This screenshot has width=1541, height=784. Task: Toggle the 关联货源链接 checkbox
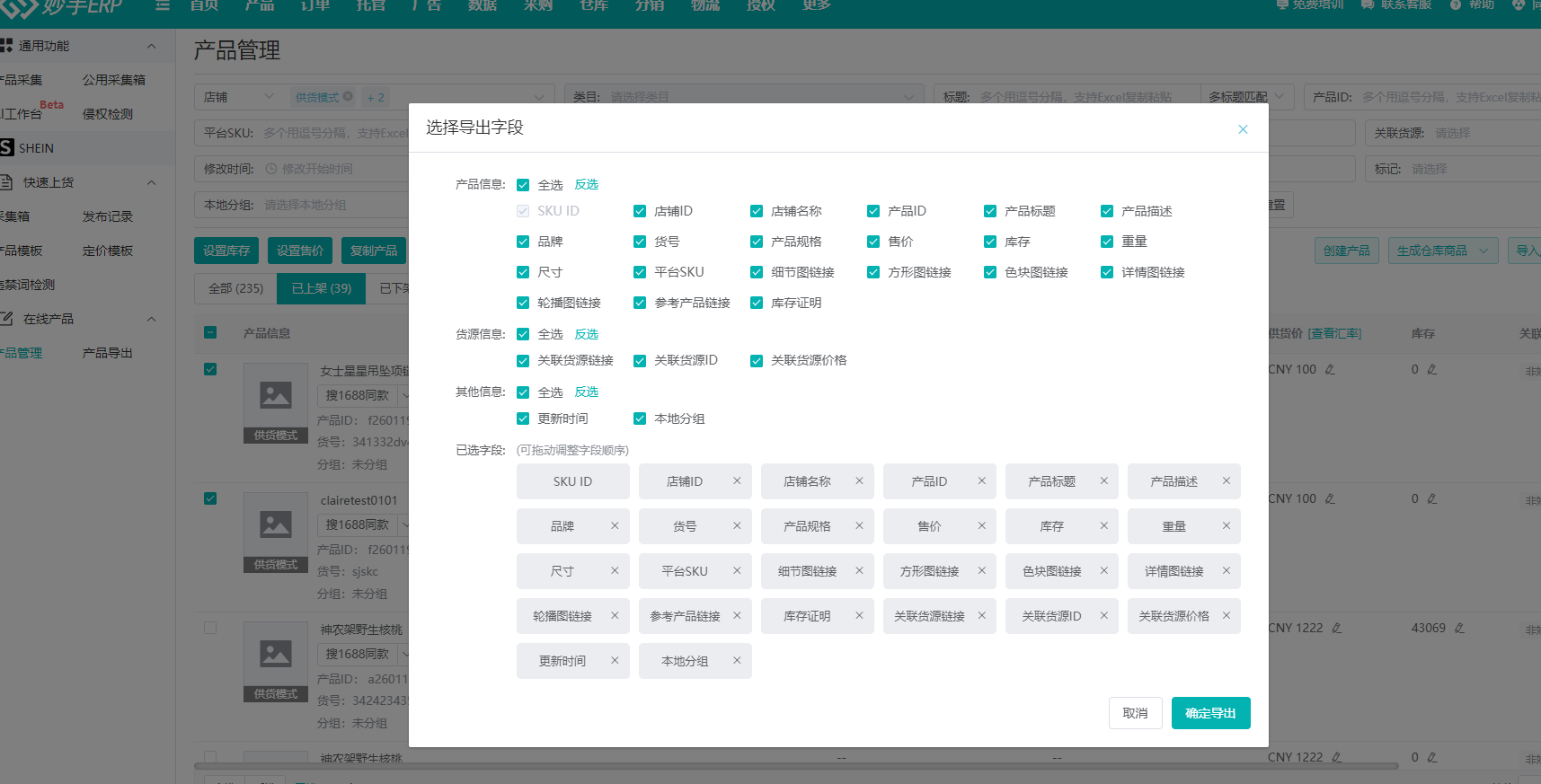pos(523,361)
